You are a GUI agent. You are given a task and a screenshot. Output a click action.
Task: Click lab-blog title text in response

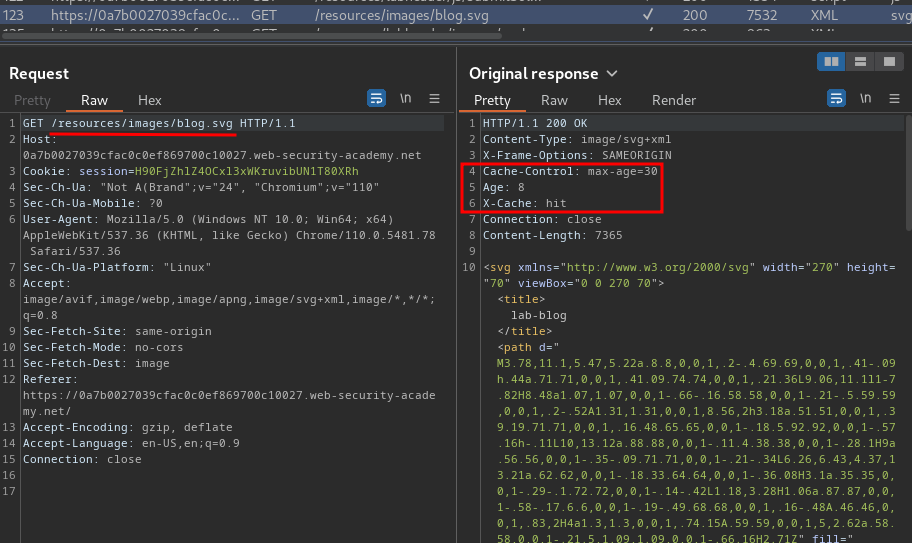[539, 315]
